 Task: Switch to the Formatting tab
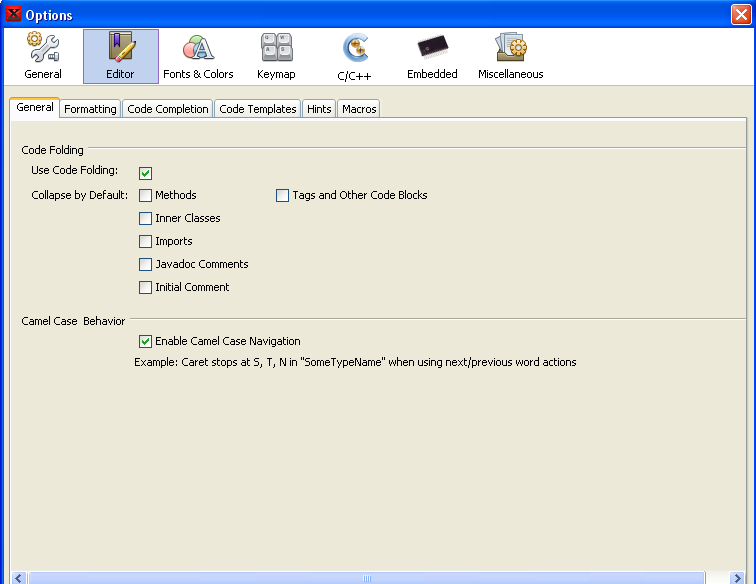(90, 109)
